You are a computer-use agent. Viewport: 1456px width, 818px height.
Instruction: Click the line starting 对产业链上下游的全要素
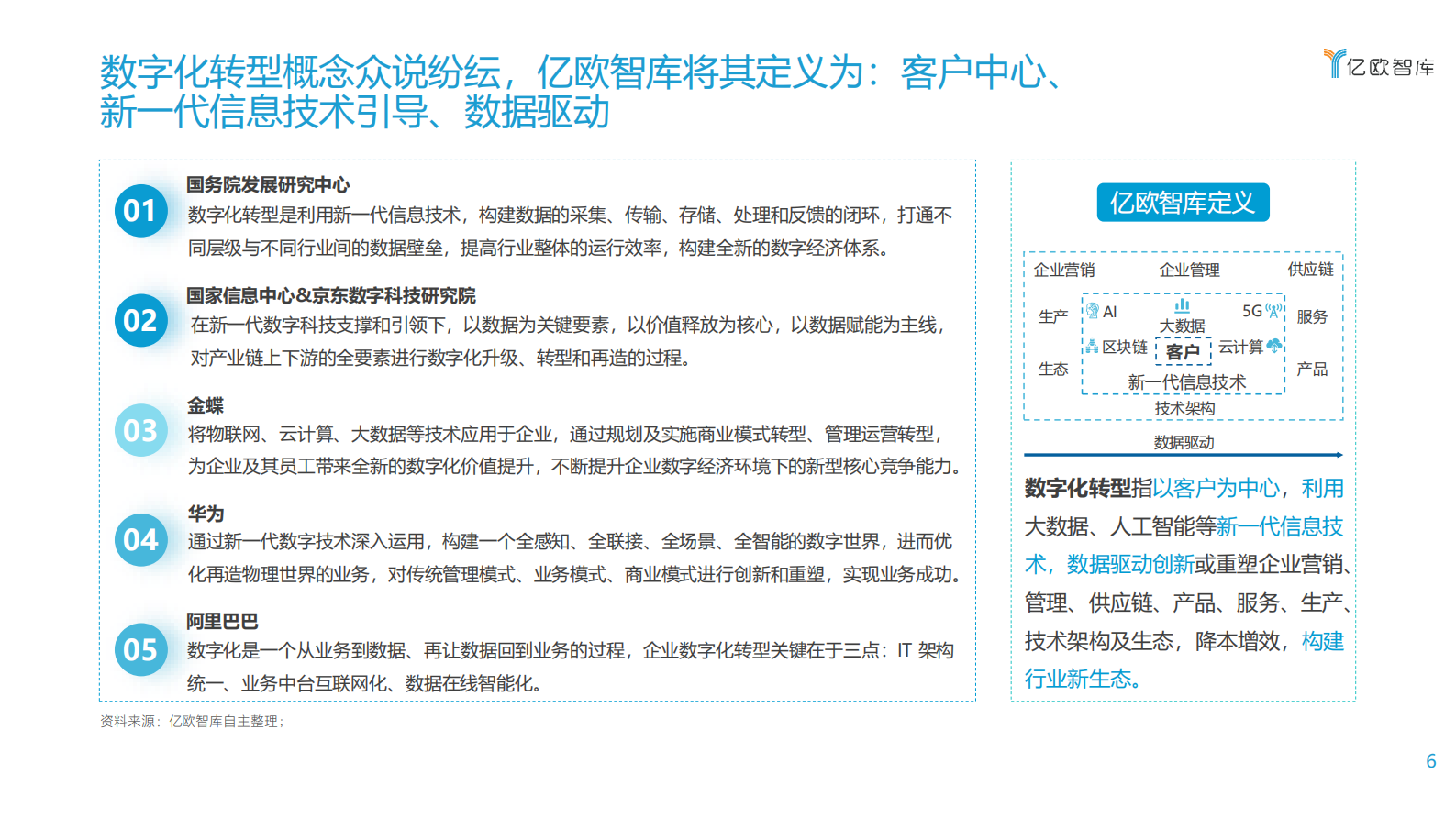(440, 359)
